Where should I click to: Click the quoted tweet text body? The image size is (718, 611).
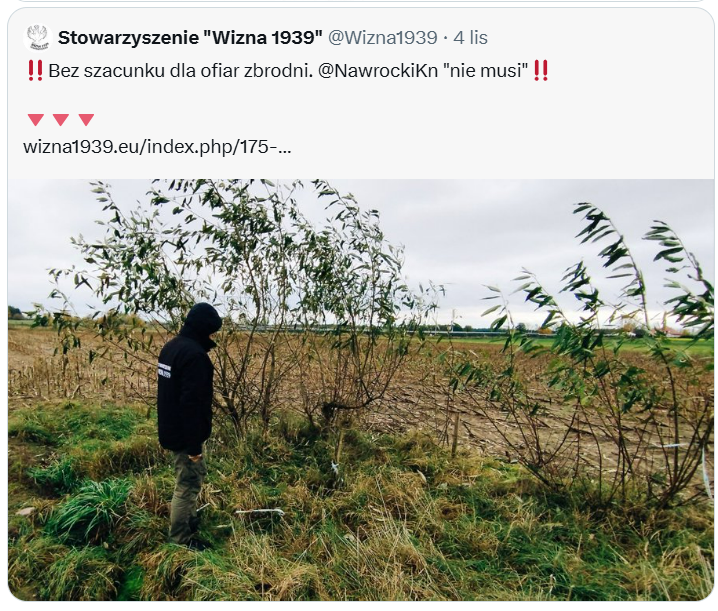tap(288, 109)
